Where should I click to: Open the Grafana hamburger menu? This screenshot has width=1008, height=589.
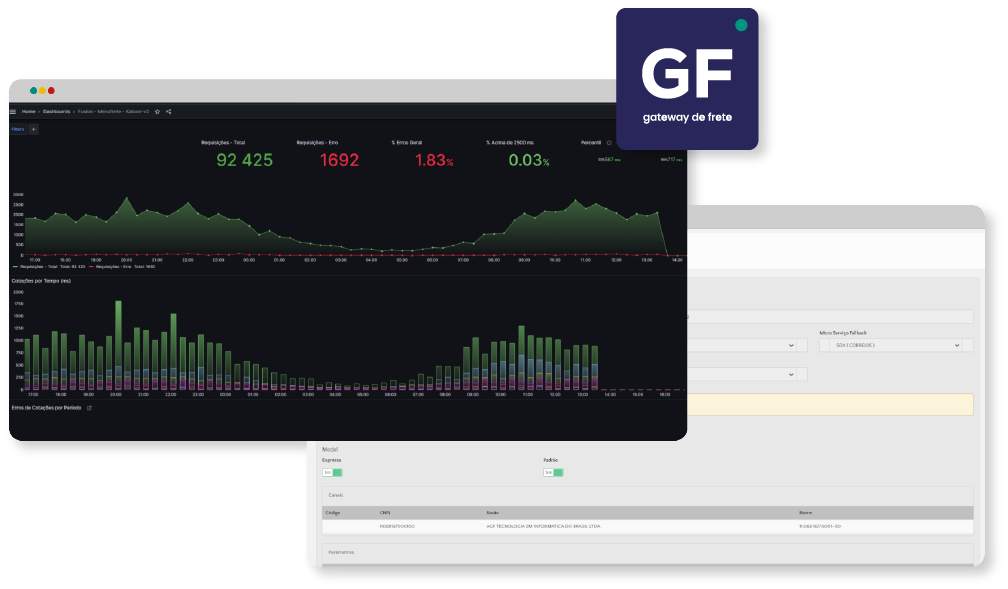coord(13,112)
